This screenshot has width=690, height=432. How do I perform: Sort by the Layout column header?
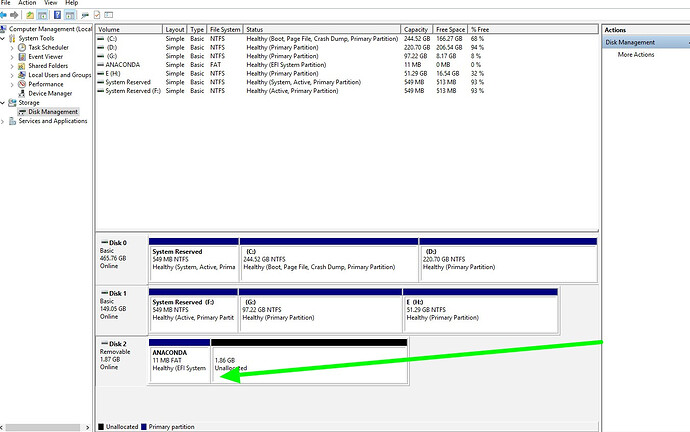point(174,29)
